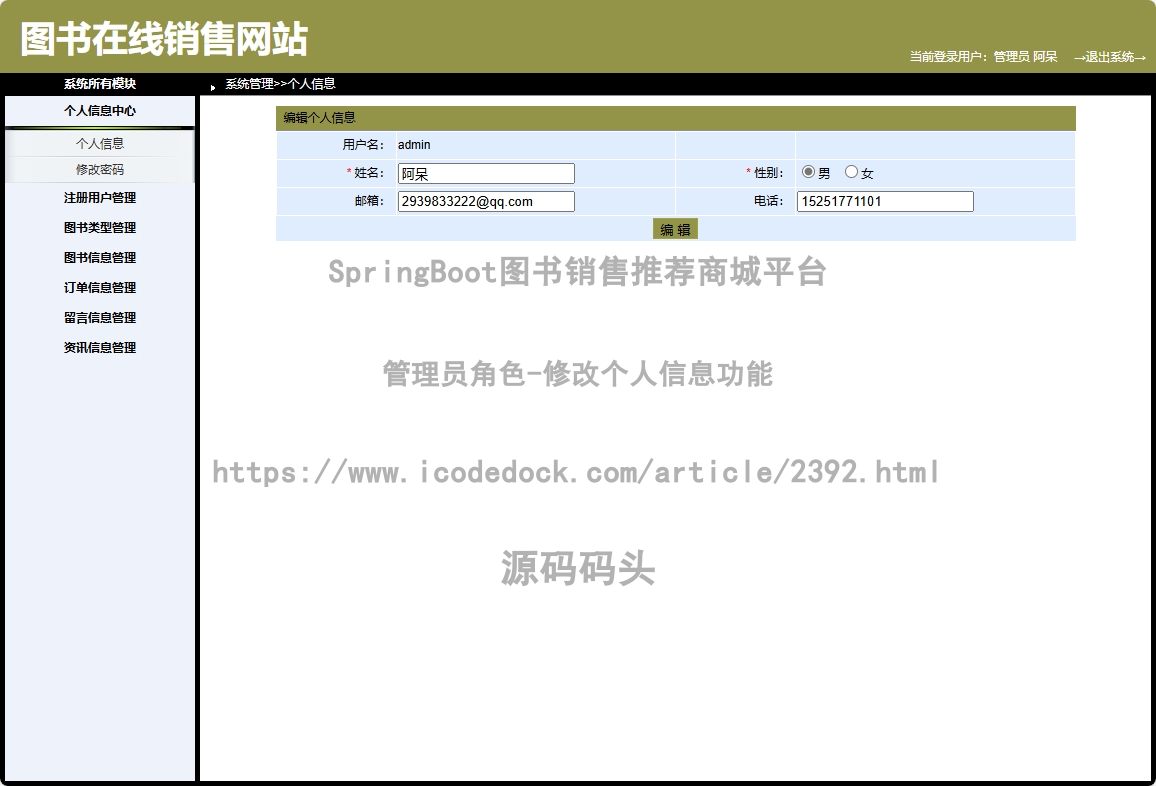Click the breadcrumb arrow icon
1156x786 pixels.
point(213,88)
